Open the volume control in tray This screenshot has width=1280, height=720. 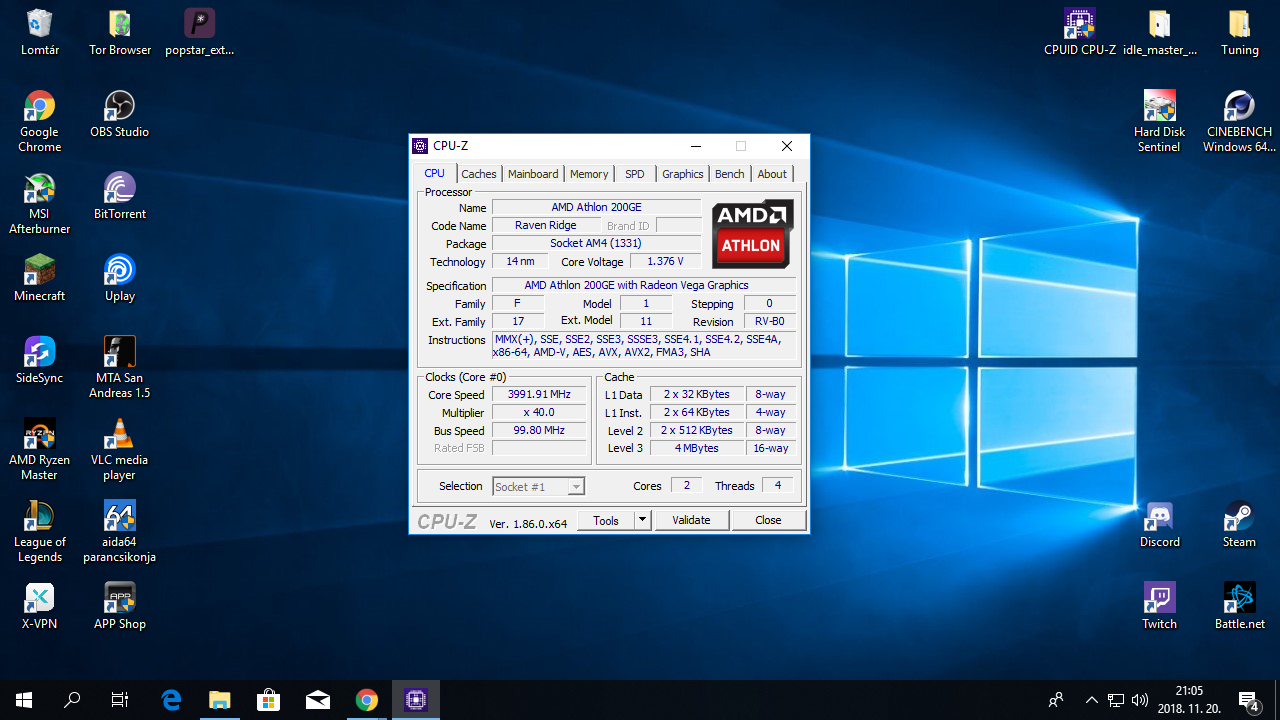[1140, 700]
